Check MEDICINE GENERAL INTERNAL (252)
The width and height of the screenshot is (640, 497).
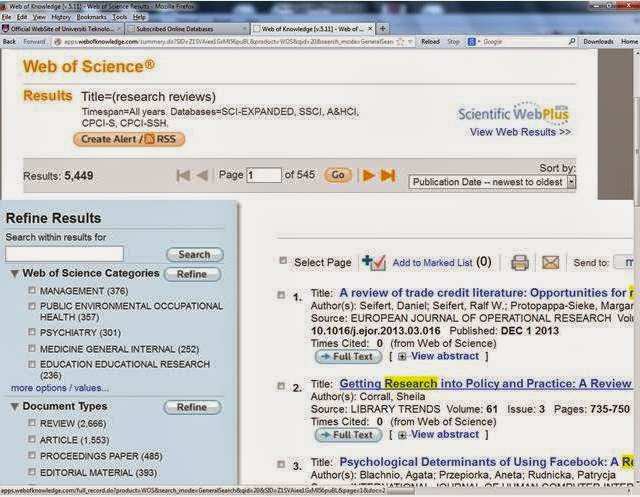[x=32, y=348]
